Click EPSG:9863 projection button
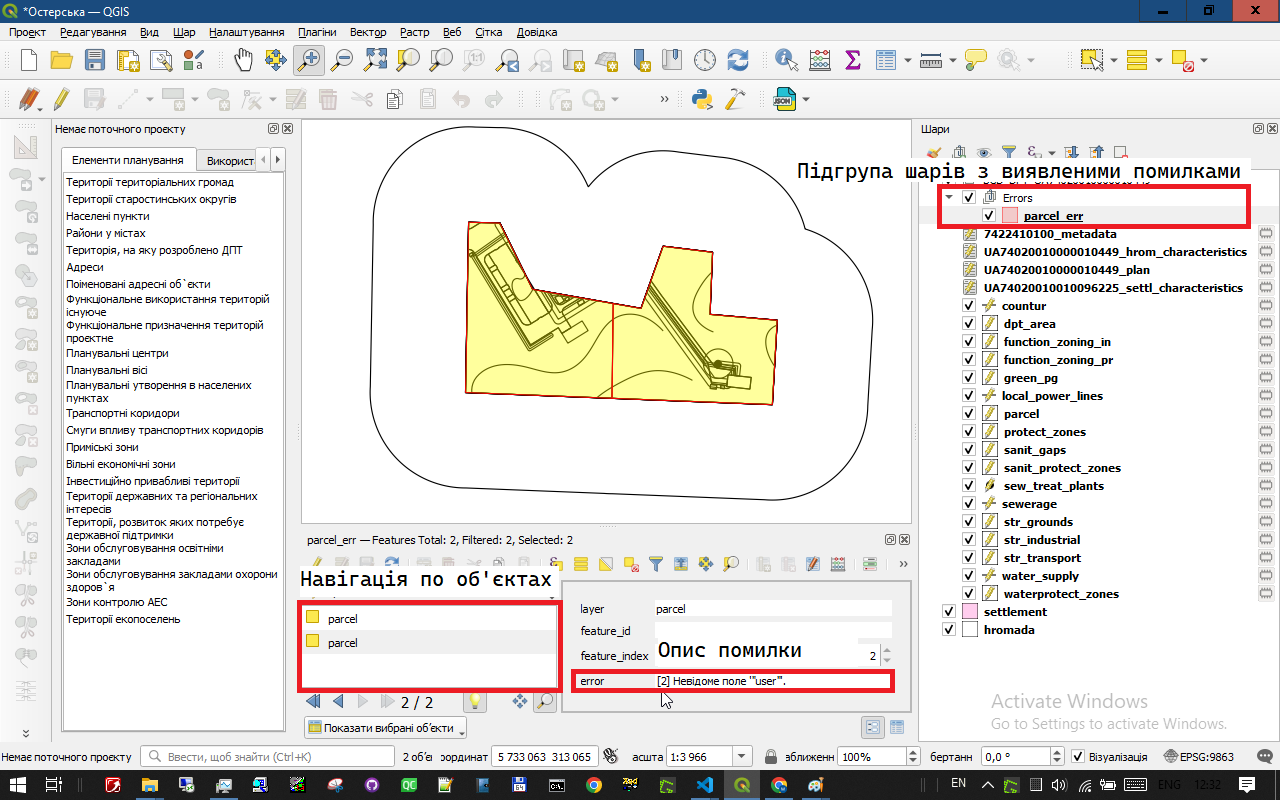This screenshot has width=1280, height=800. (x=1198, y=757)
